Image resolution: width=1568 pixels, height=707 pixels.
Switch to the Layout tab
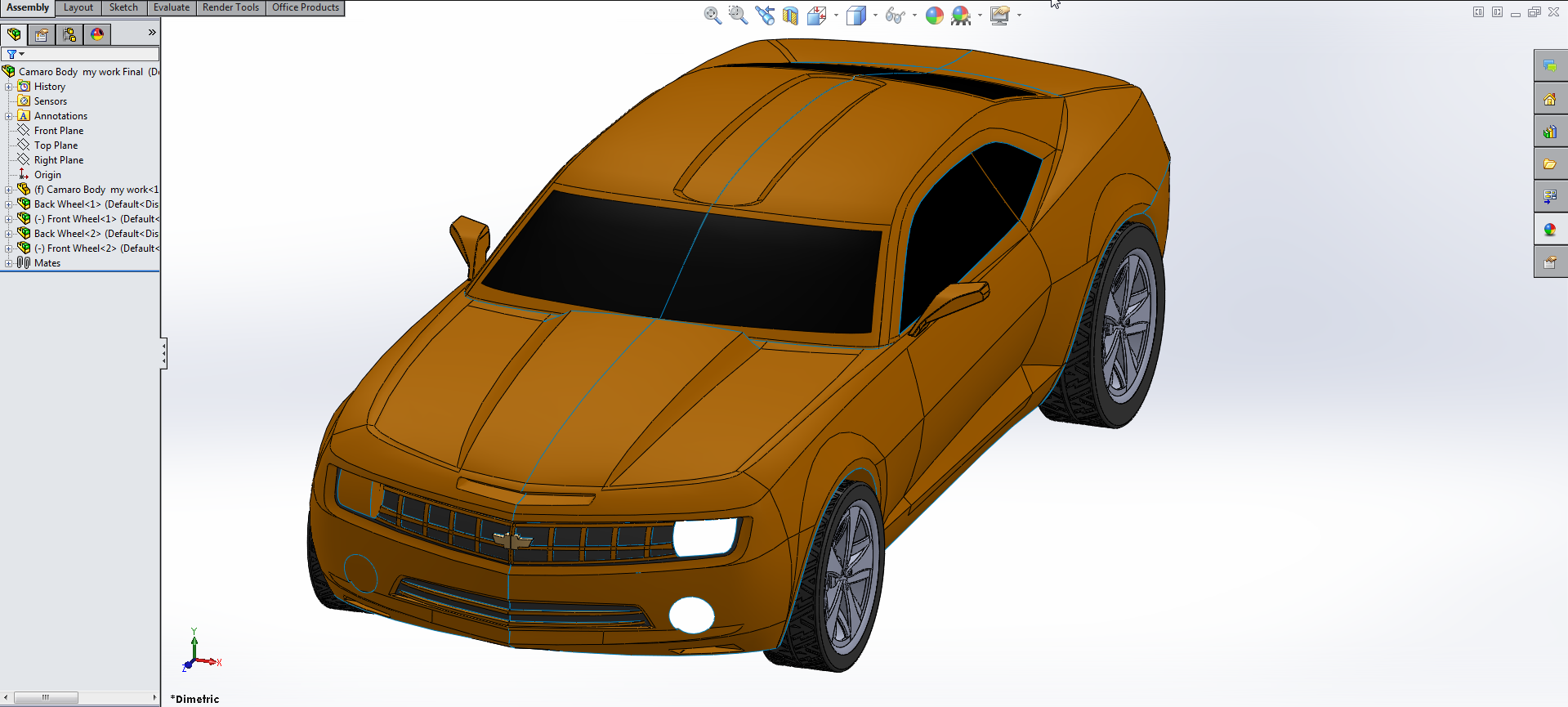(78, 7)
